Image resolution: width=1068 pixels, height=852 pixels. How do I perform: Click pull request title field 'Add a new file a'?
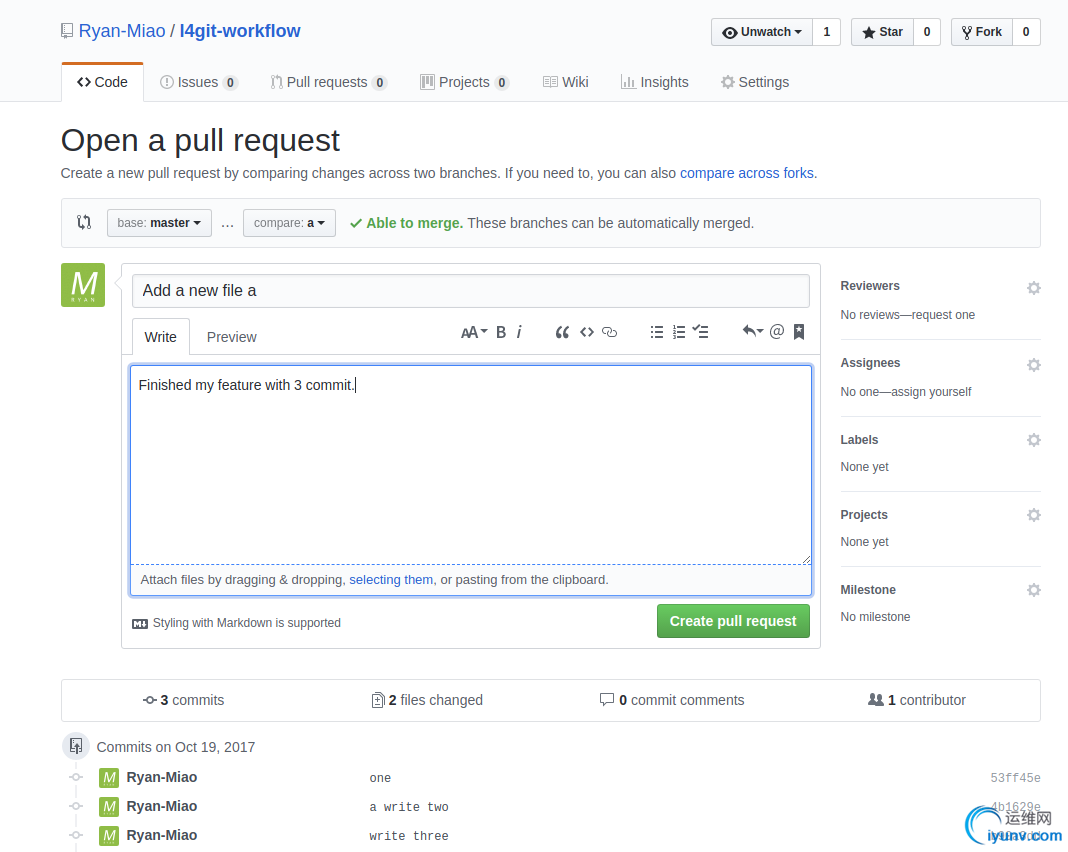coord(471,291)
